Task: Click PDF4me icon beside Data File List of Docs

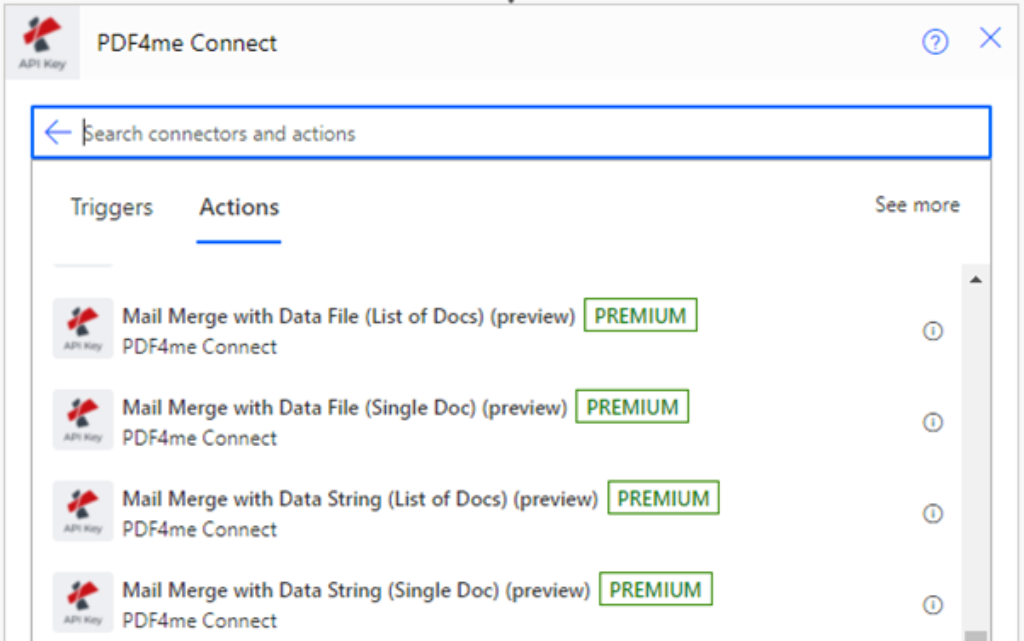Action: (83, 328)
